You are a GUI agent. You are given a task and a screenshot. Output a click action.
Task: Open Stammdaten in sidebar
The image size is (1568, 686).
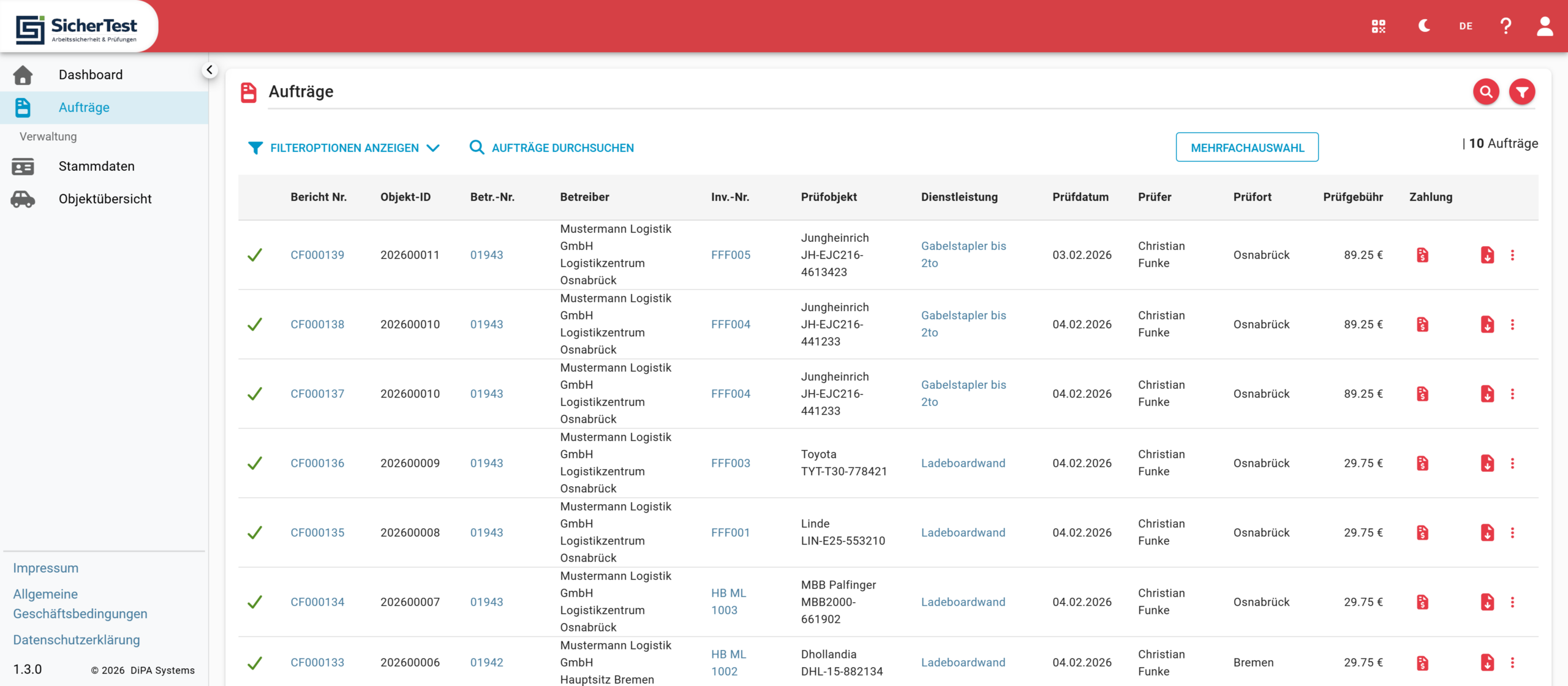click(96, 166)
